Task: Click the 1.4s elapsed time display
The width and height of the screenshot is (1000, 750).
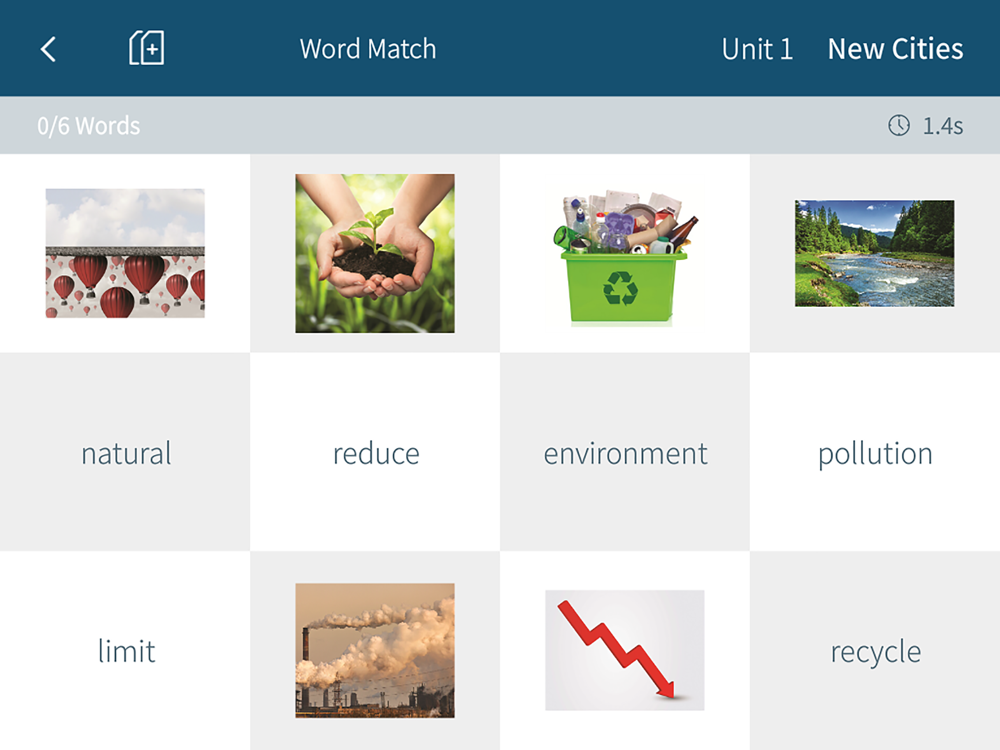Action: pyautogui.click(x=943, y=126)
